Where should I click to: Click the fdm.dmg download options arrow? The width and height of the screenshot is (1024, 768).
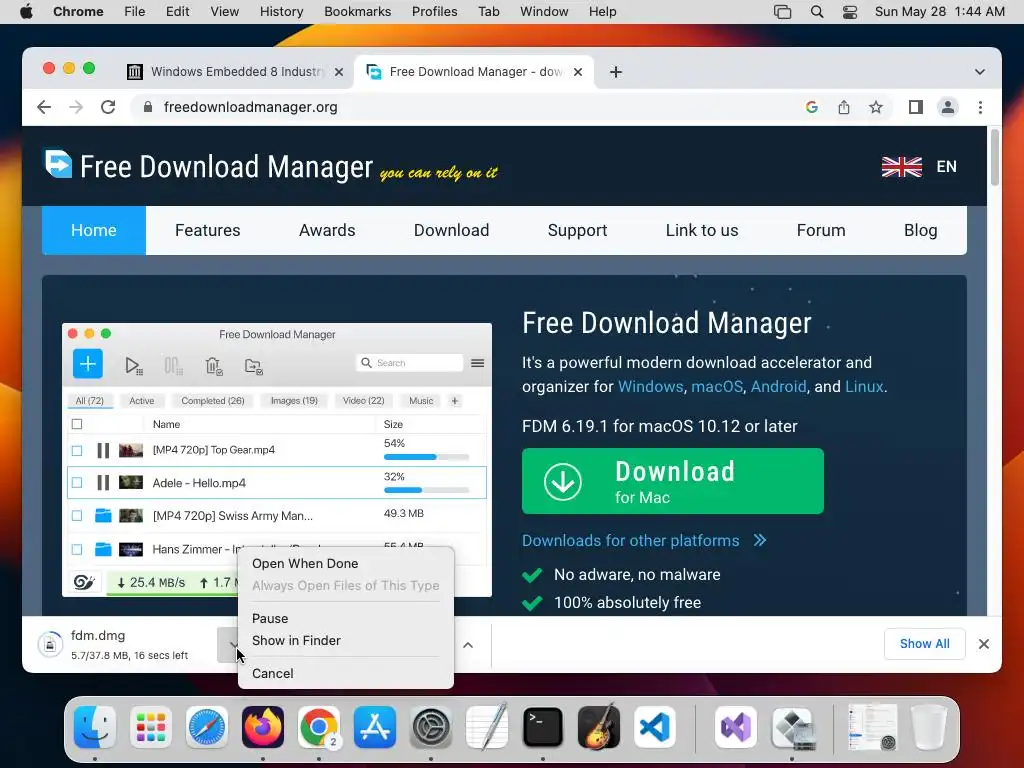[x=229, y=645]
